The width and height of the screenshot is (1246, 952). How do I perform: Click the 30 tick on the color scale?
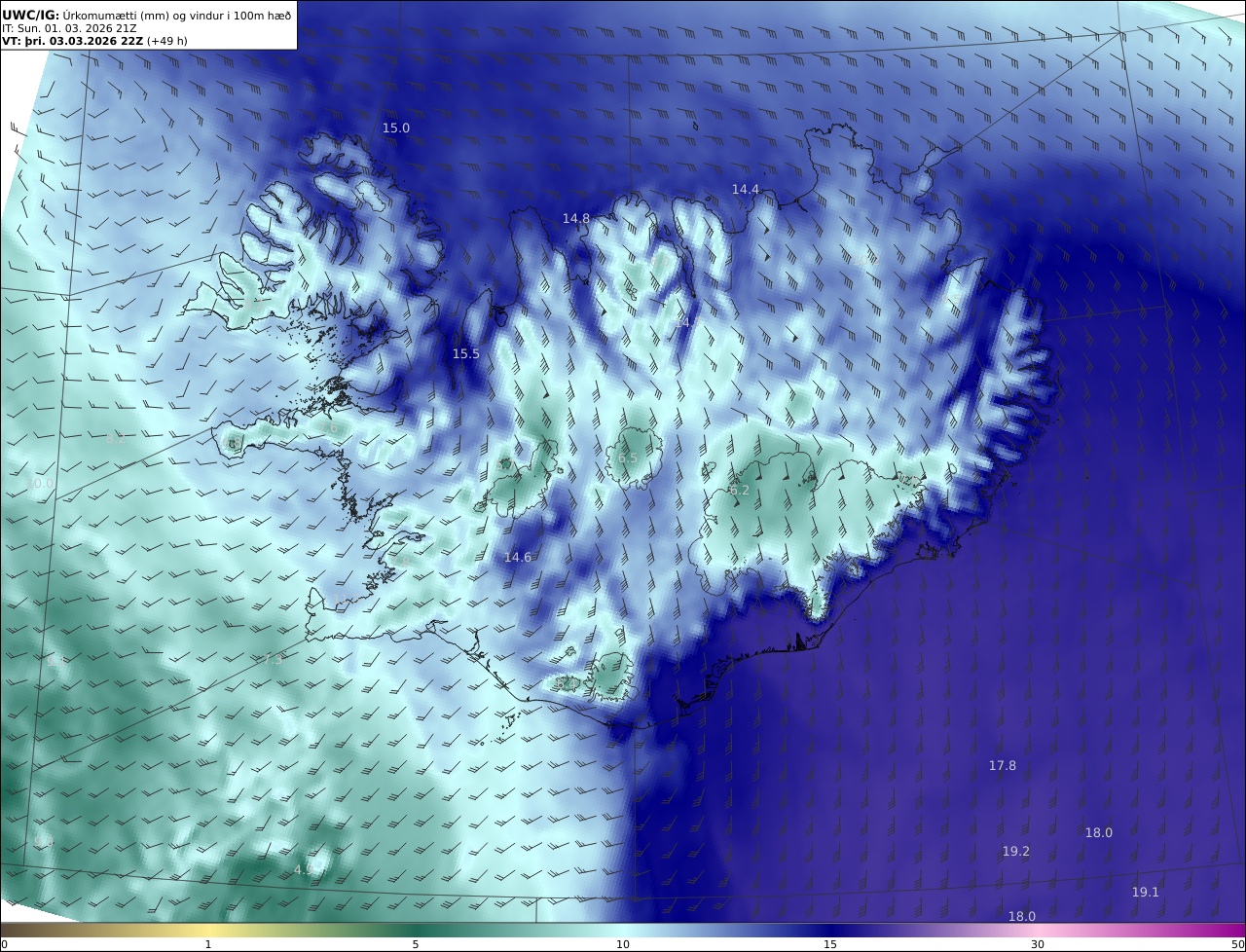point(1038,944)
